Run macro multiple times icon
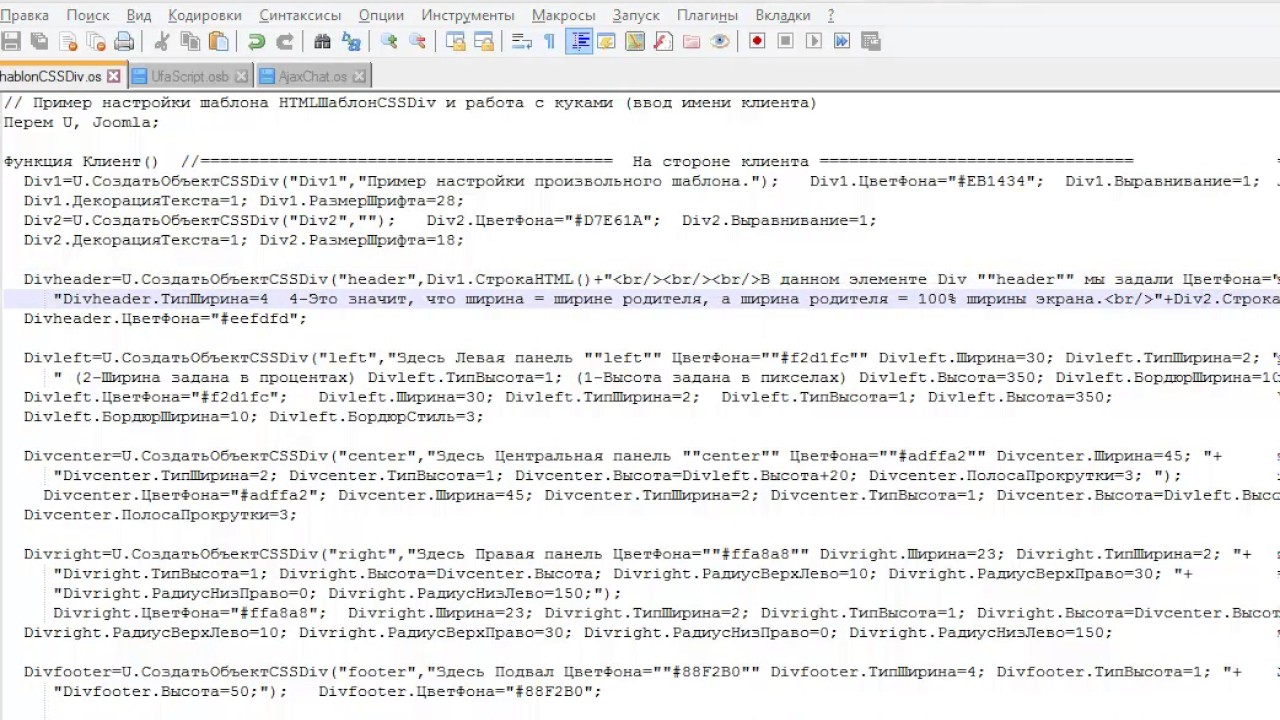The width and height of the screenshot is (1280, 720). 842,41
